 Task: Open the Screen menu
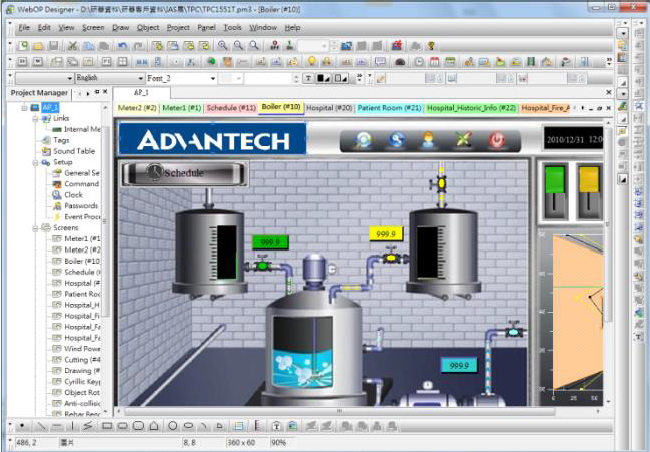[93, 27]
